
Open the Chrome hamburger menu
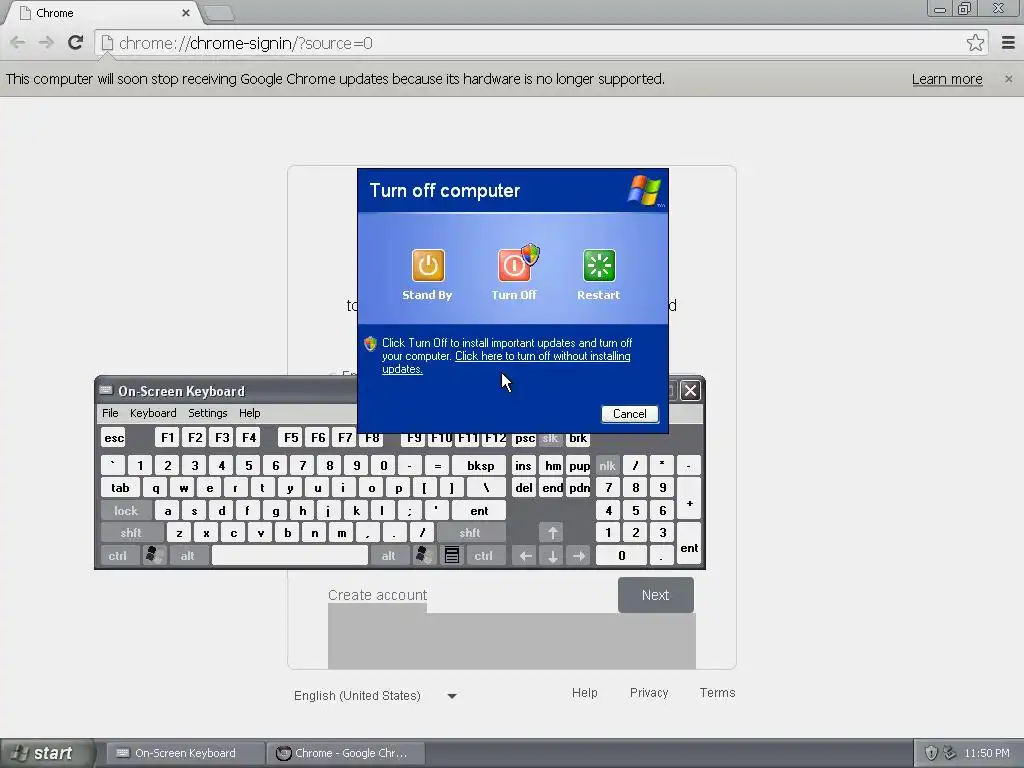point(1008,43)
